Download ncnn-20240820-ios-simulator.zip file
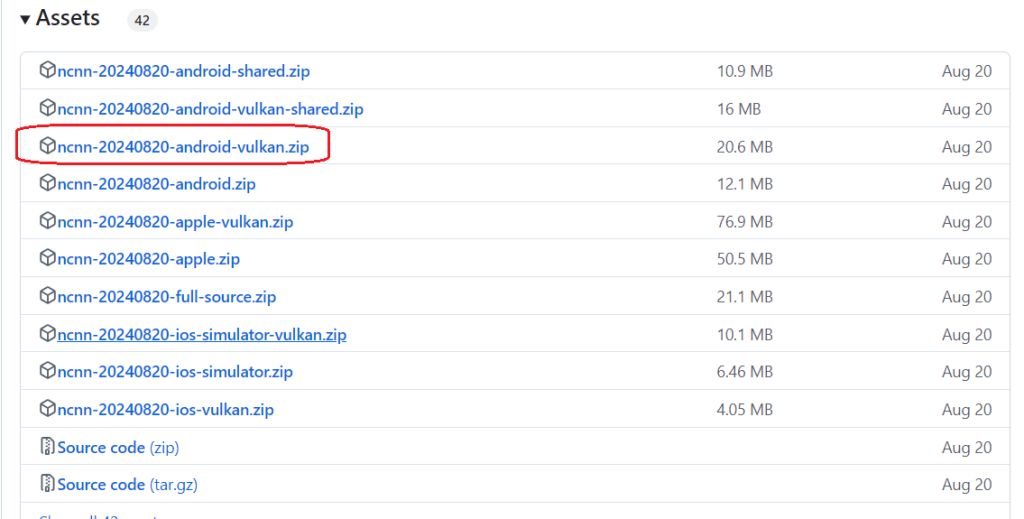This screenshot has width=1024, height=519. coord(175,372)
